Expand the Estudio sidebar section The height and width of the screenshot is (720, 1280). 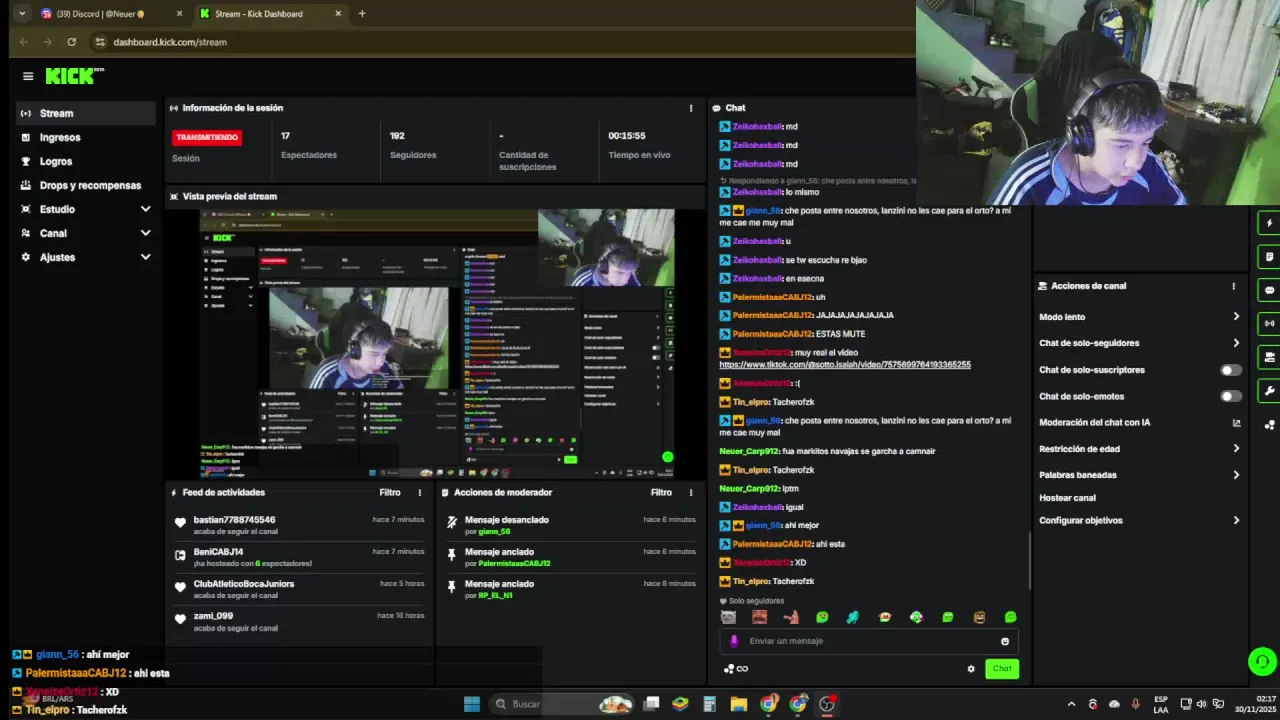coord(85,209)
